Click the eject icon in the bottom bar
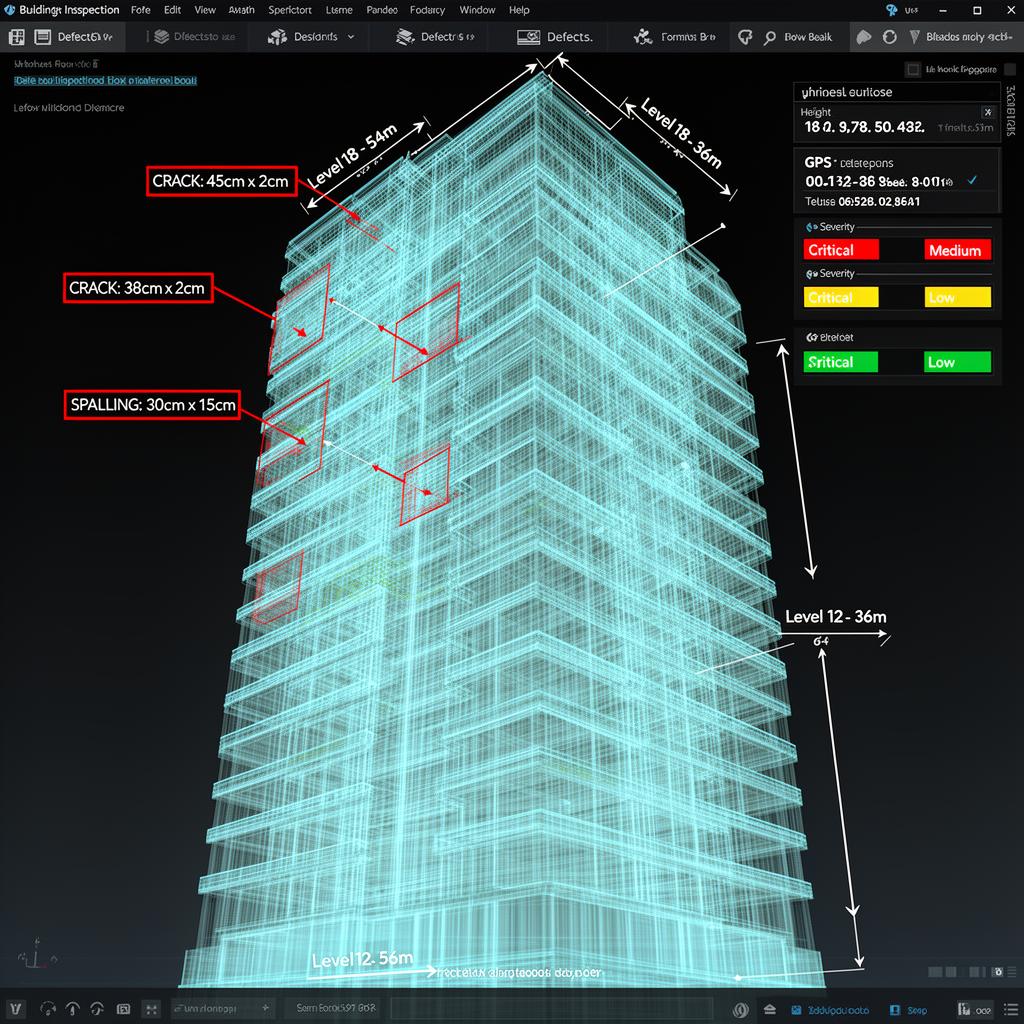This screenshot has width=1024, height=1024. coord(770,1010)
